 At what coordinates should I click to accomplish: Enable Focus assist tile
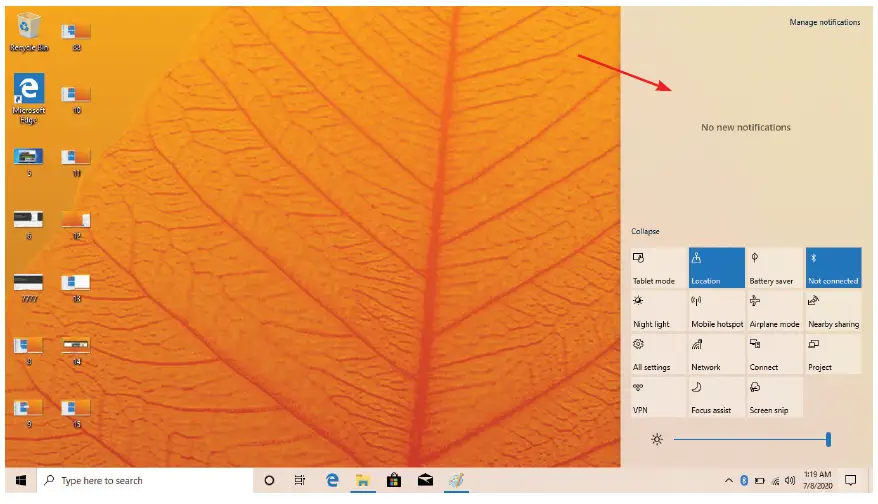(717, 397)
